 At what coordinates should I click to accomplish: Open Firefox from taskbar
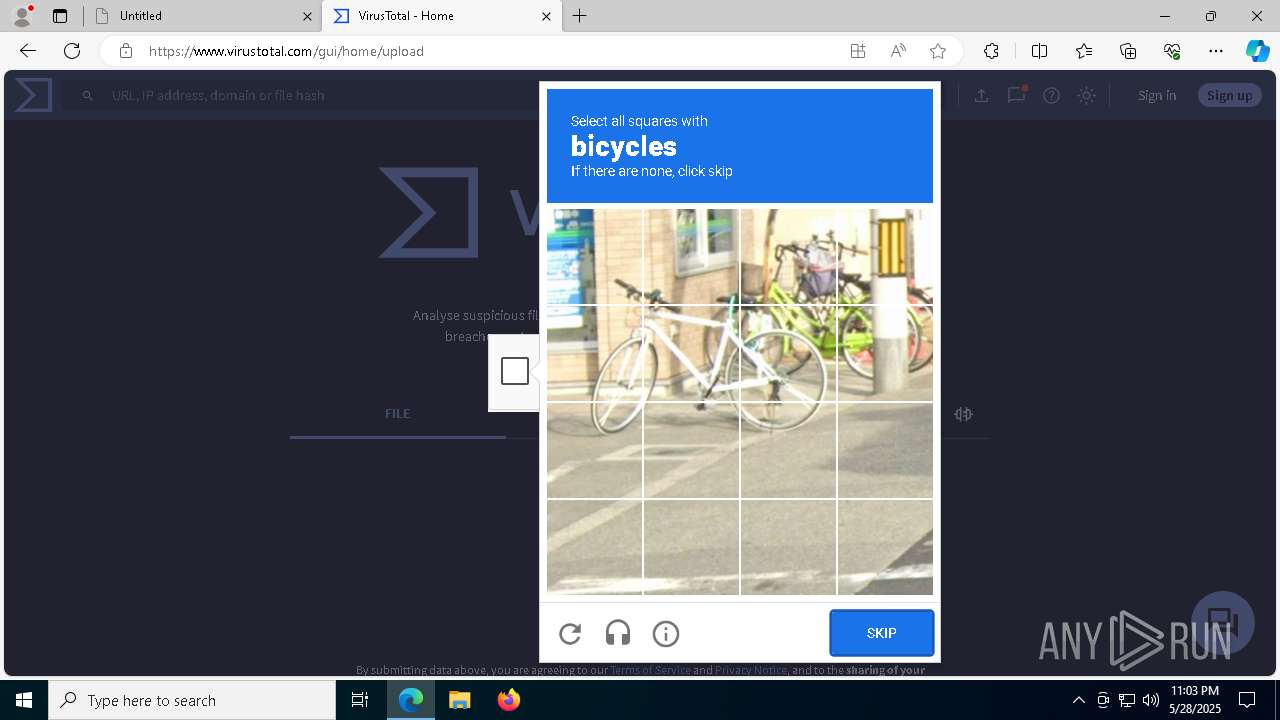[508, 700]
